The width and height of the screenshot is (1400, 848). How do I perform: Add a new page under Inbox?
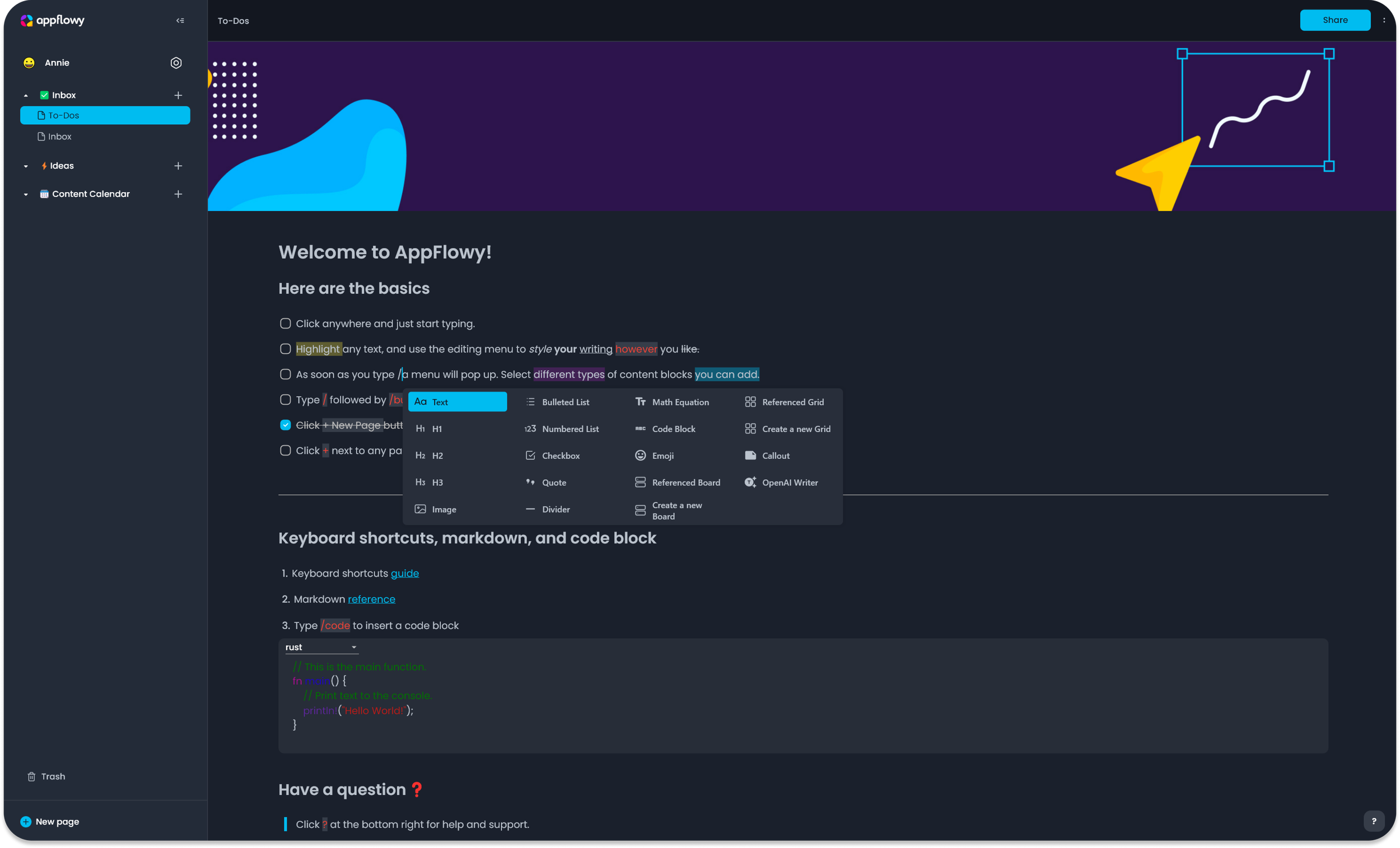(178, 95)
